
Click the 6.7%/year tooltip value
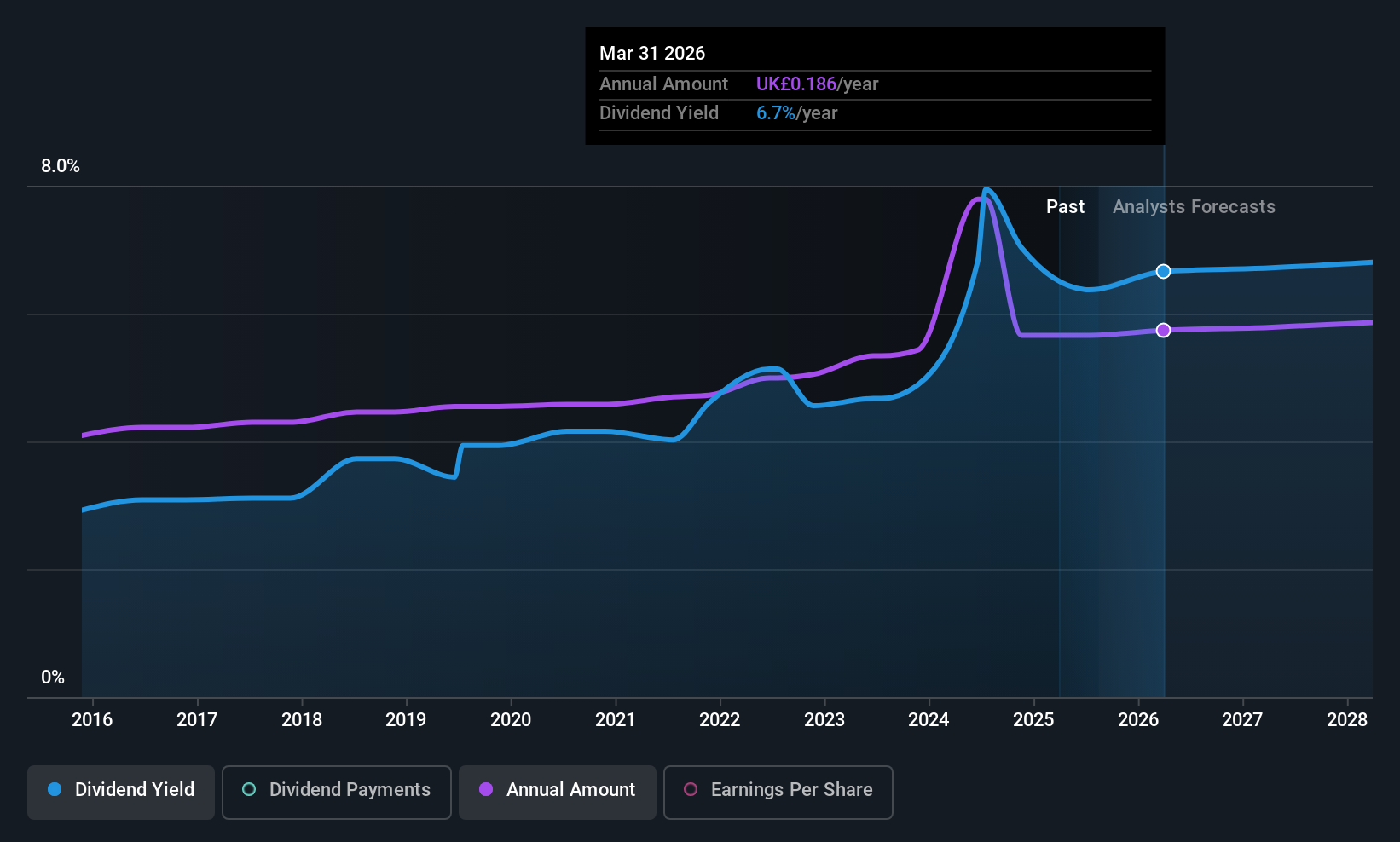(x=797, y=113)
